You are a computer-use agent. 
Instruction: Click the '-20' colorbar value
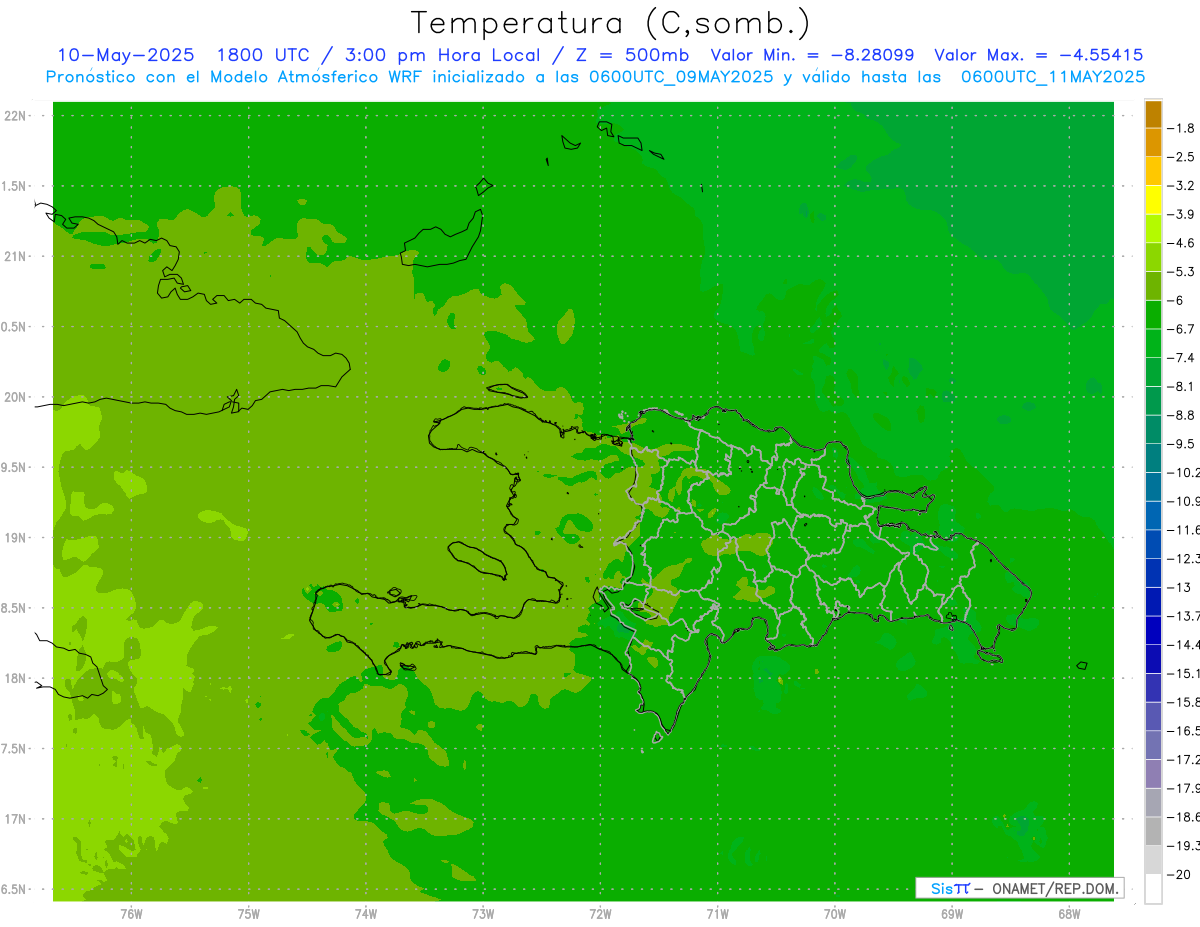tap(1180, 874)
